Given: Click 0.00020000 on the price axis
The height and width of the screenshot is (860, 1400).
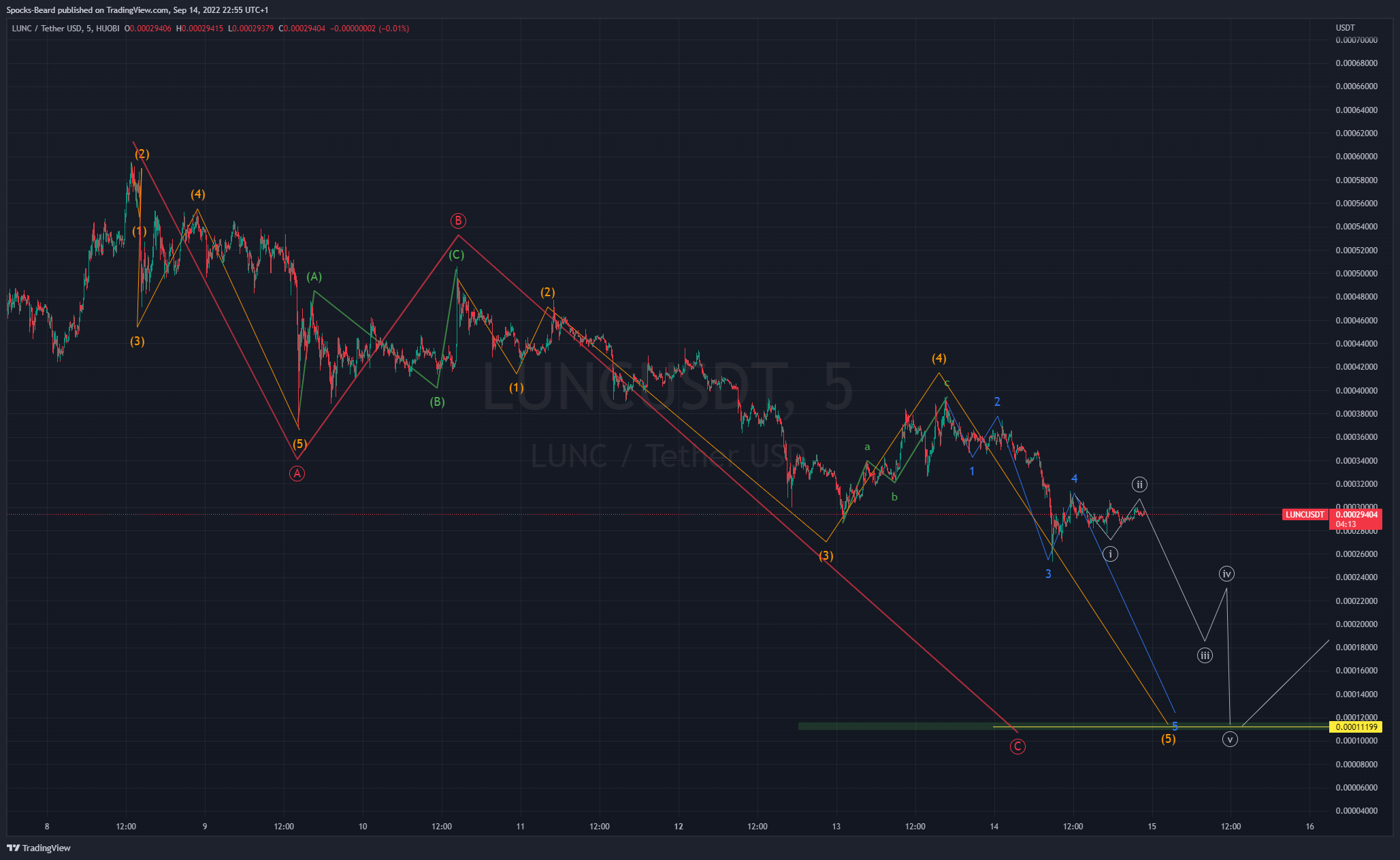Looking at the screenshot, I should 1356,624.
